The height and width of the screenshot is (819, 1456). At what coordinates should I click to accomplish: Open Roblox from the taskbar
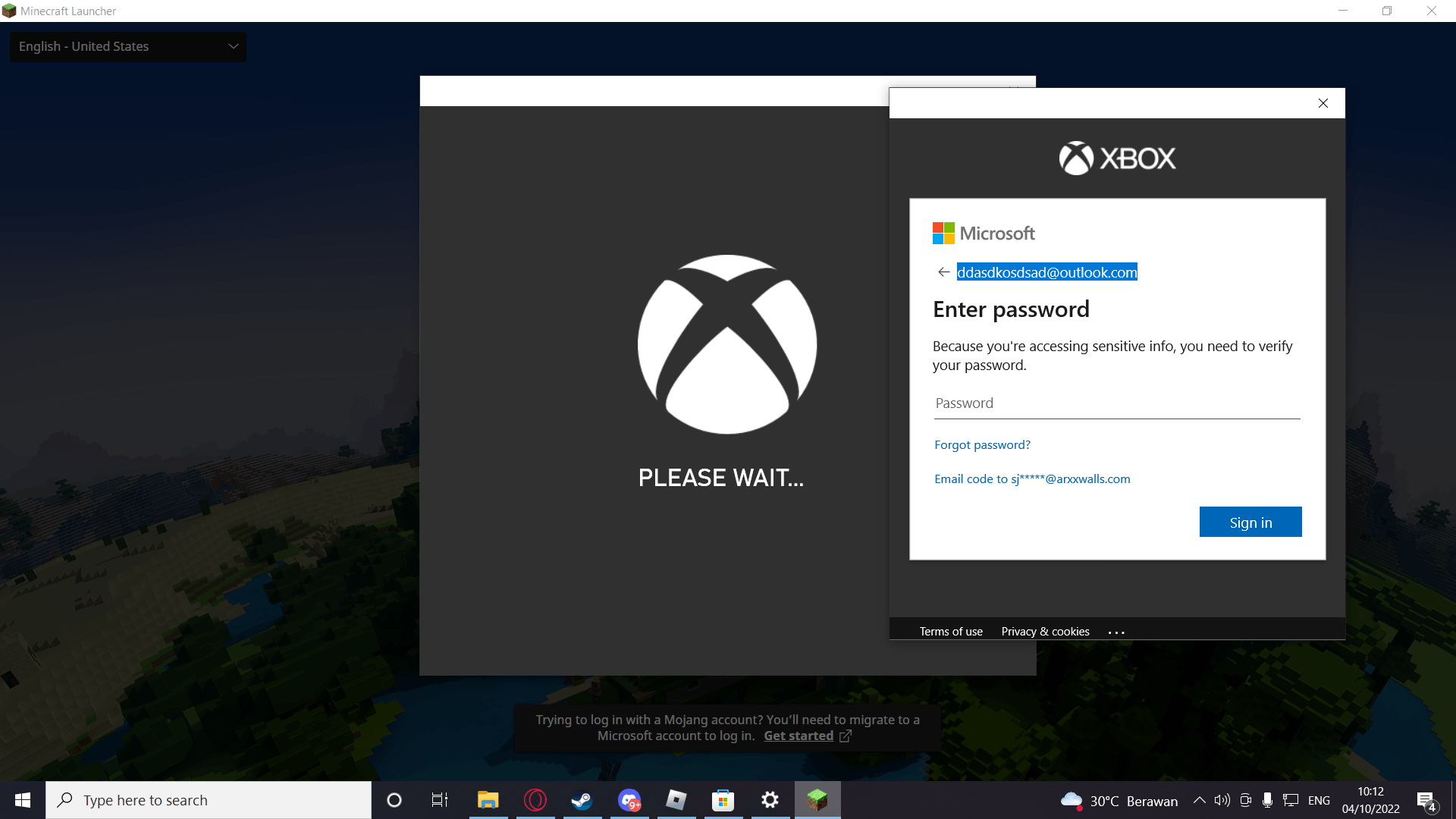tap(676, 800)
